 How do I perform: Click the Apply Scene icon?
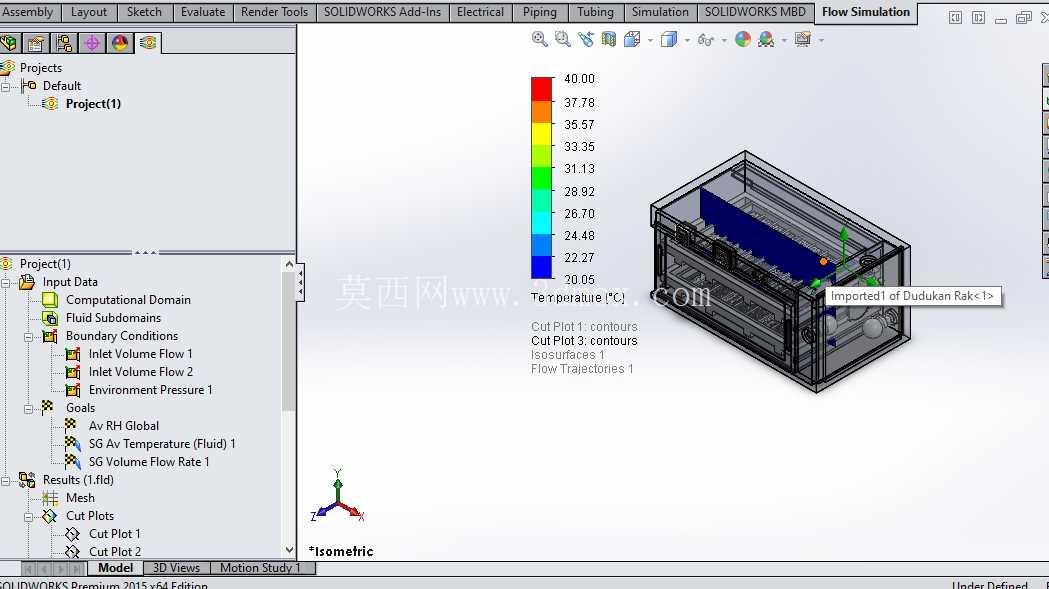(x=766, y=39)
